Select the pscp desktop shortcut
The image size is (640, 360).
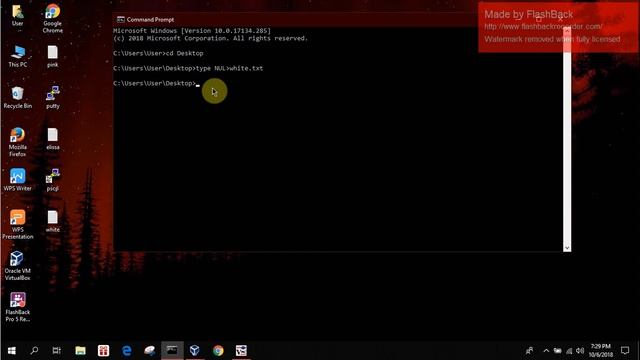click(53, 180)
